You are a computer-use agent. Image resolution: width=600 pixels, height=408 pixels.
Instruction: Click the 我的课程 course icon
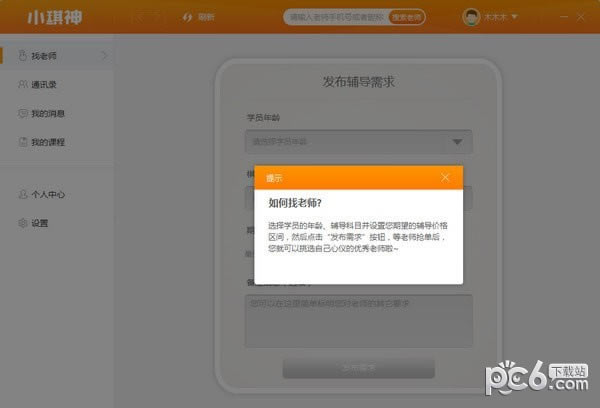pyautogui.click(x=22, y=142)
